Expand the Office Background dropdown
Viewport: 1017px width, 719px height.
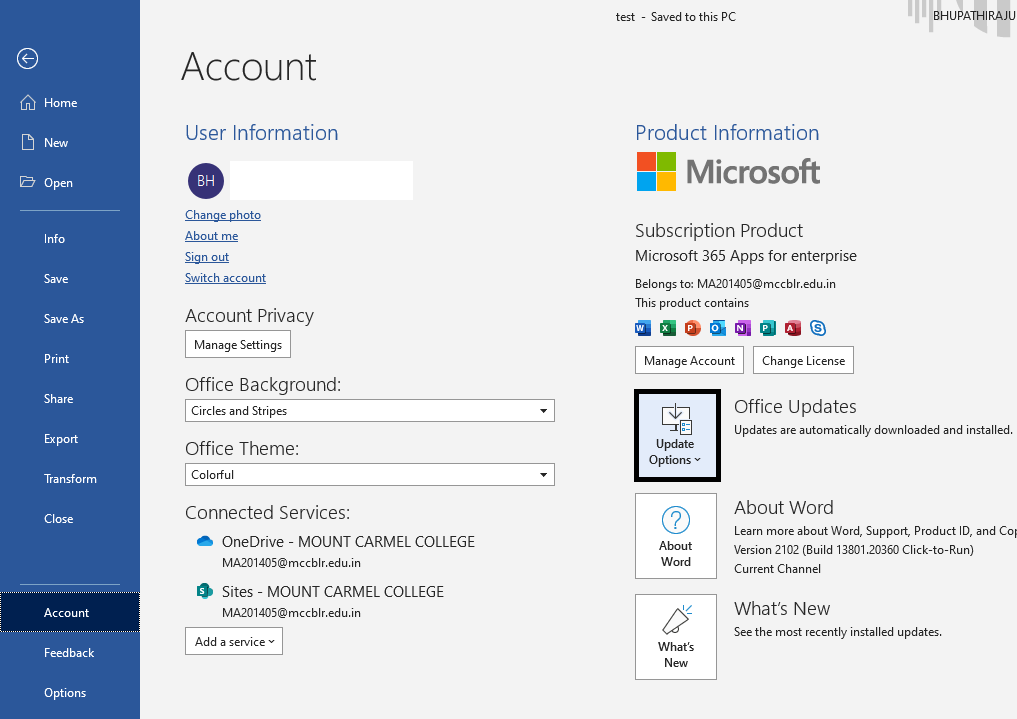tap(370, 410)
